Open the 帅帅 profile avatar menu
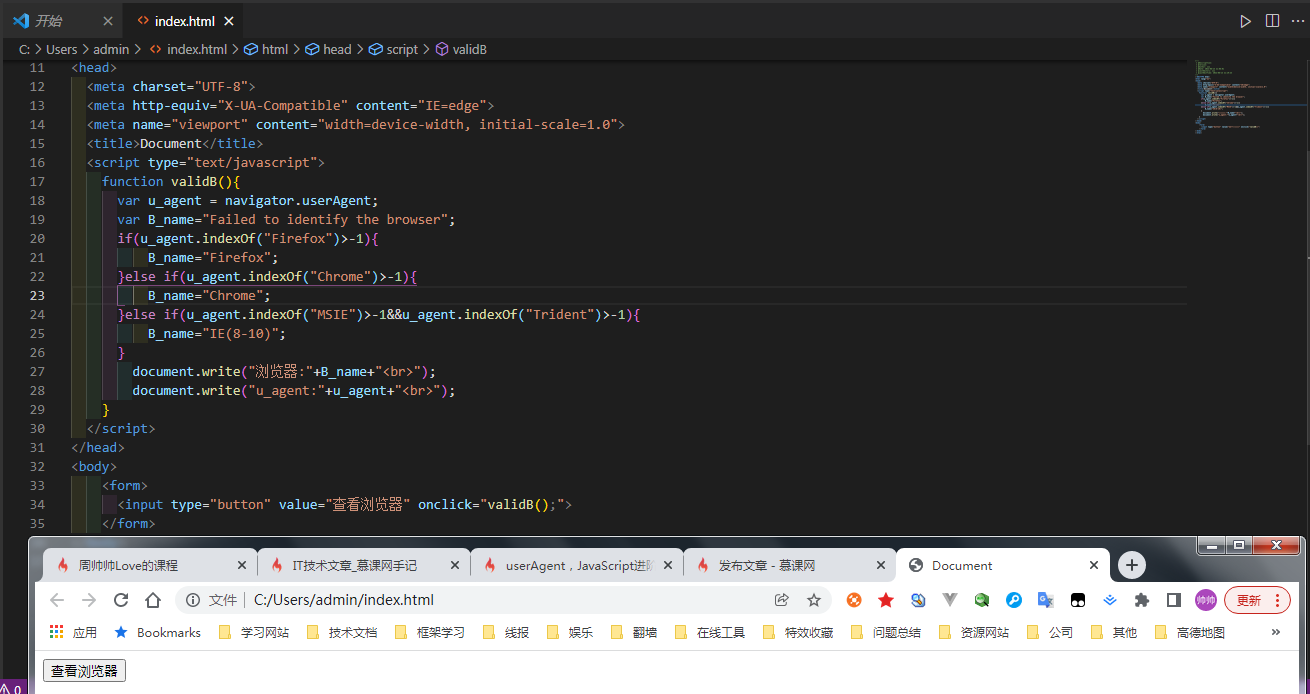1310x694 pixels. [x=1206, y=600]
